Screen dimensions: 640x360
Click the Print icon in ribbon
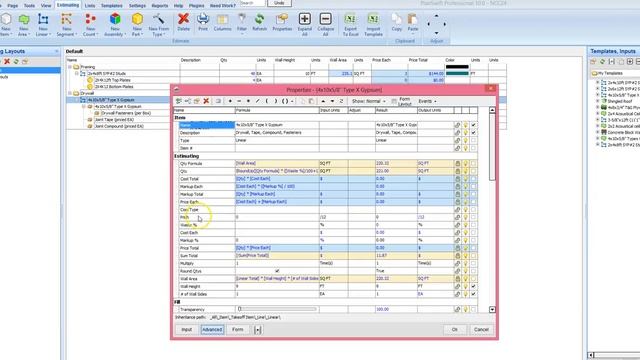pos(203,19)
